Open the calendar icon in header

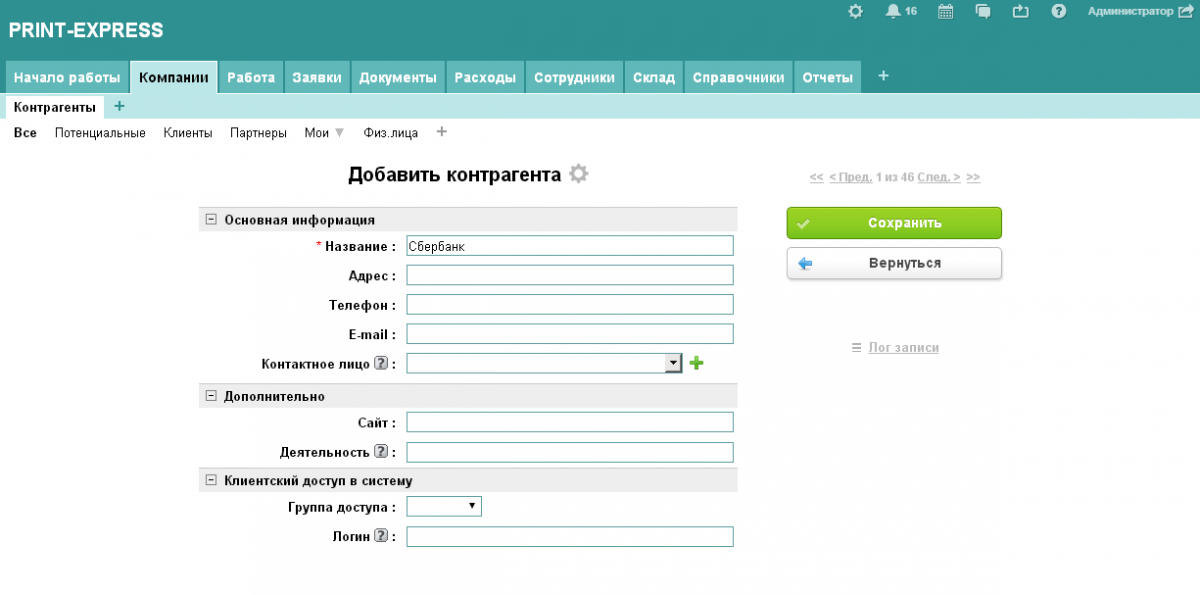tap(945, 11)
